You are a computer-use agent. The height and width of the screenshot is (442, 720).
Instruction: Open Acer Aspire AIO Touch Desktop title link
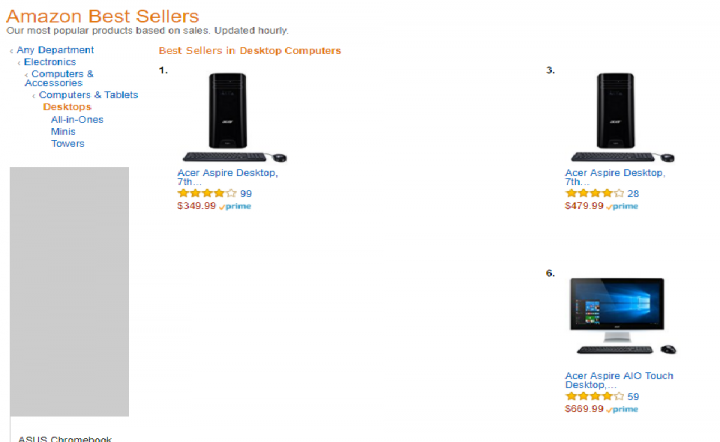[619, 380]
